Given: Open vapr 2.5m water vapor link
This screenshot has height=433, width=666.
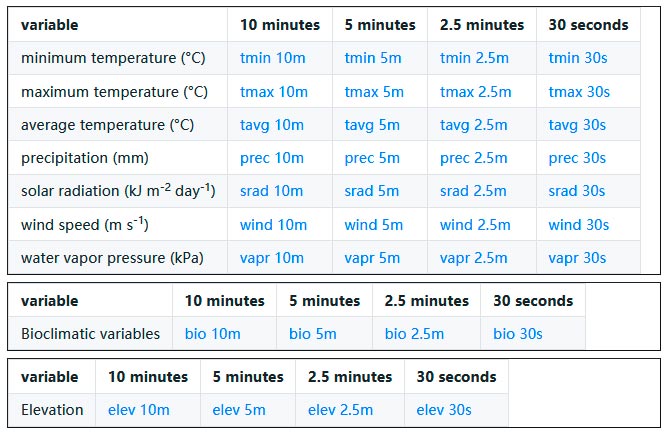Looking at the screenshot, I should pos(474,258).
